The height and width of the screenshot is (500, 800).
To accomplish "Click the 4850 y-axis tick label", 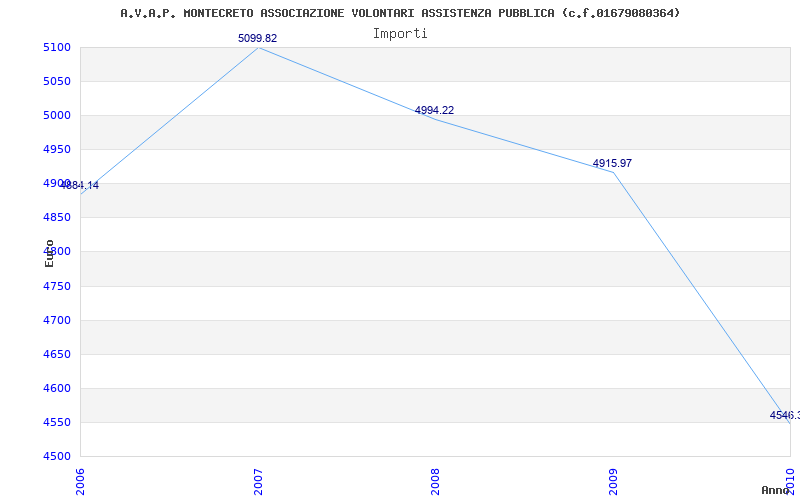I will 57,217.
